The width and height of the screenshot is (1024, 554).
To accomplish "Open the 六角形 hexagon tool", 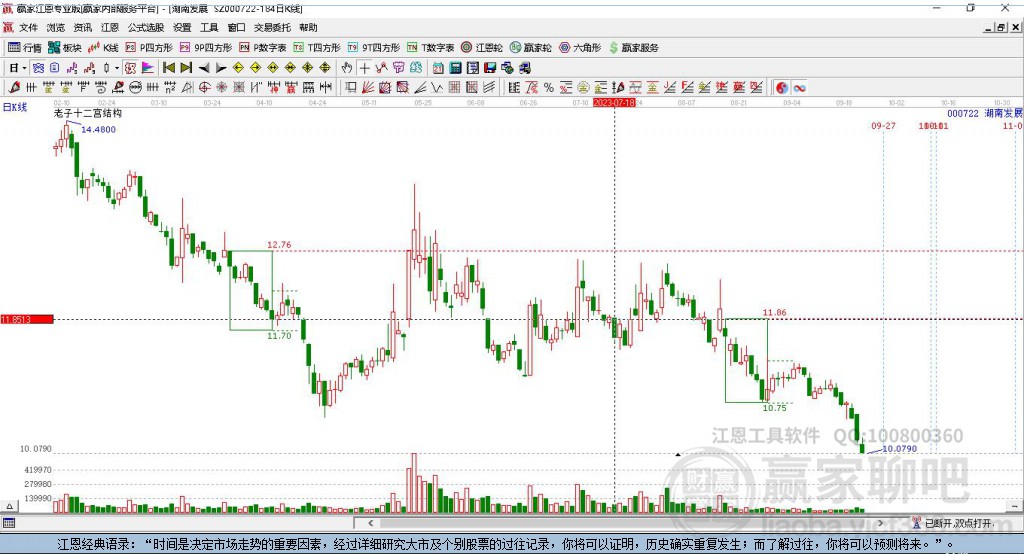I will 580,48.
